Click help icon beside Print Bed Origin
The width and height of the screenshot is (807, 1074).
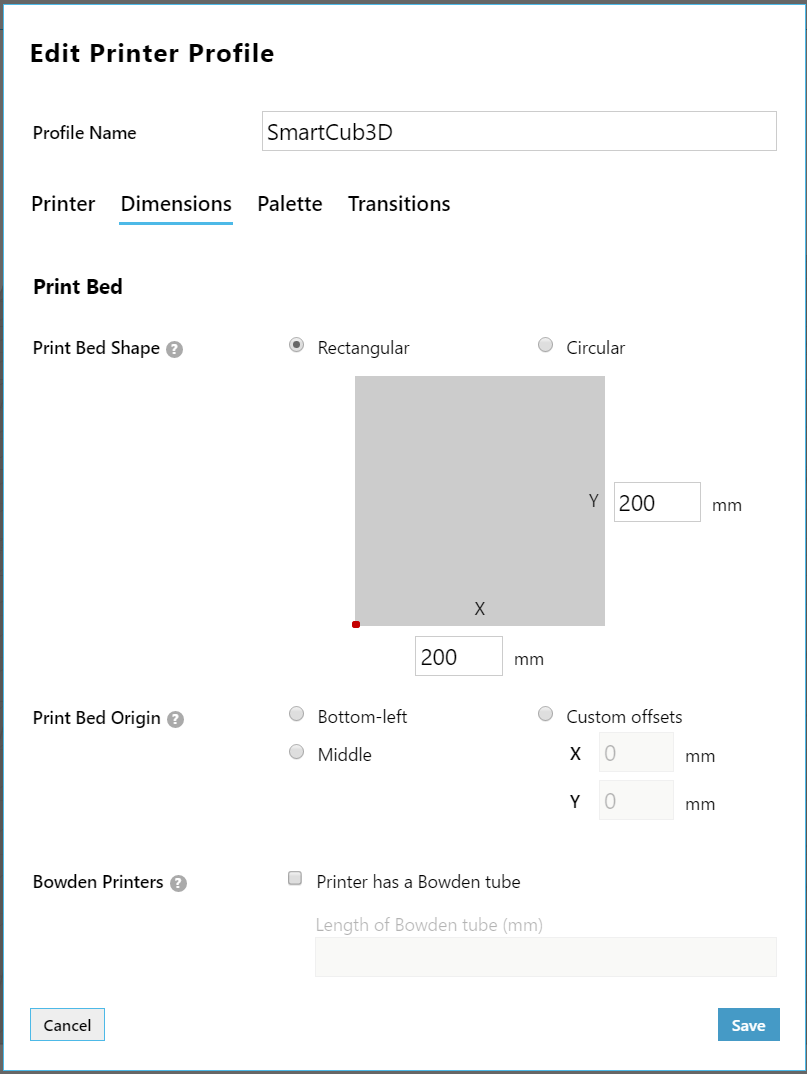[x=175, y=719]
